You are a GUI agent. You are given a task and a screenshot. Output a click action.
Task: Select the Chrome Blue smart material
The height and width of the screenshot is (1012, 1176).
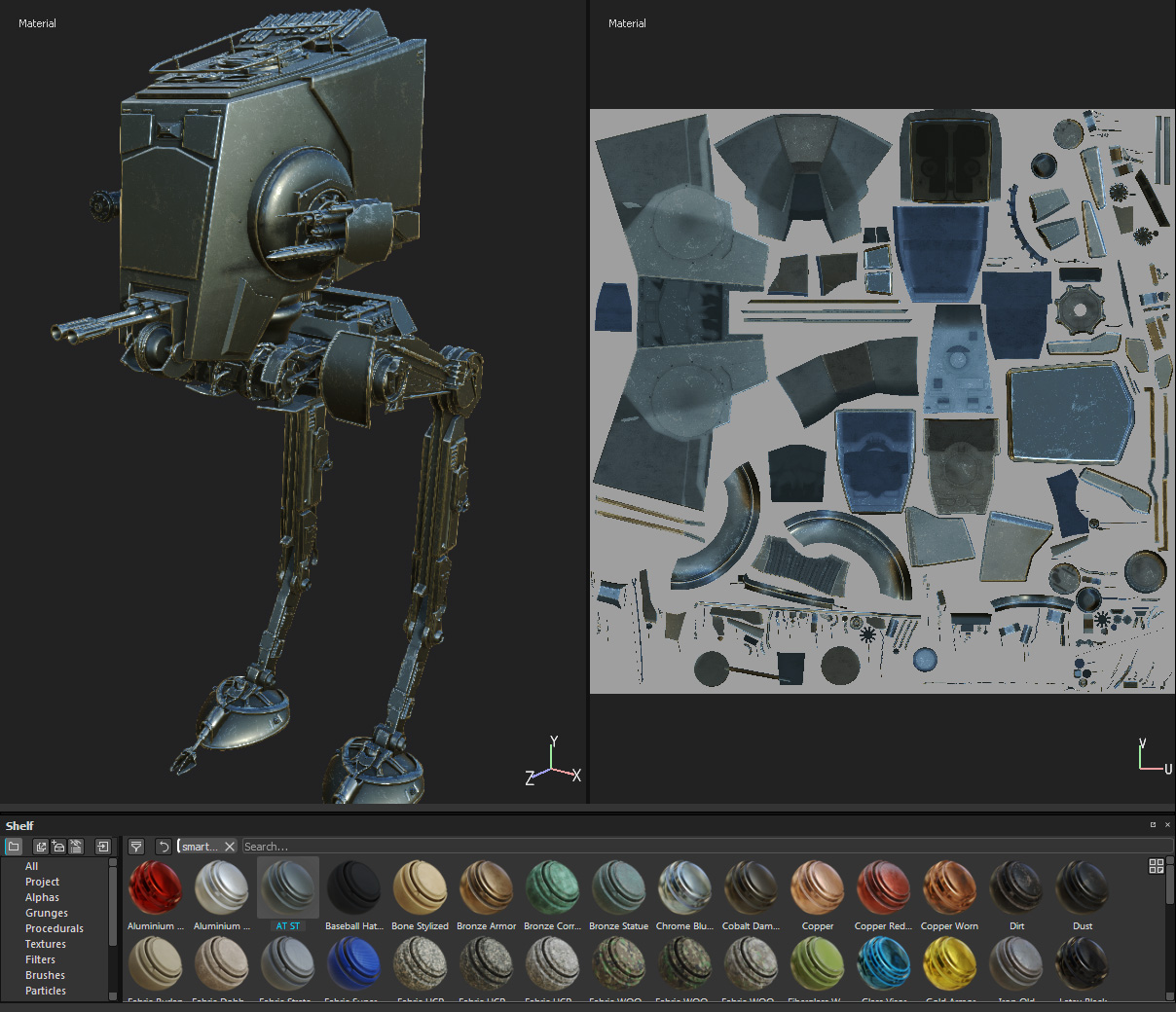[684, 895]
